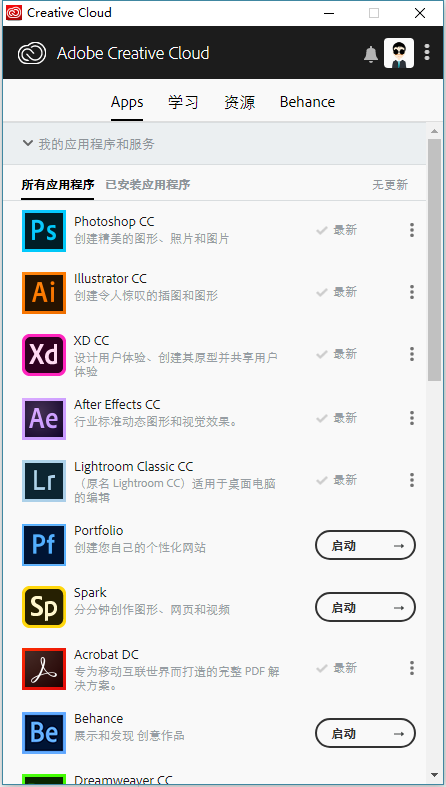
Task: Open the Photoshop CC more options menu
Action: coord(412,230)
